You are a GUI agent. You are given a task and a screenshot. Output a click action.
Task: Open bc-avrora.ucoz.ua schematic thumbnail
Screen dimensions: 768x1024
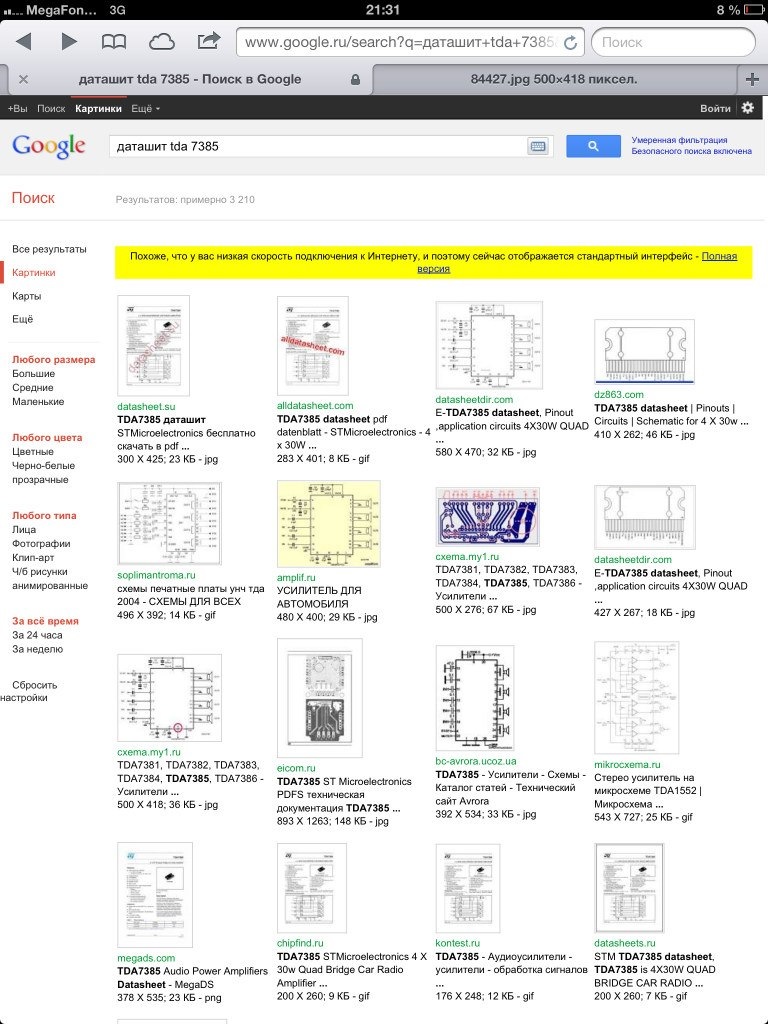475,698
